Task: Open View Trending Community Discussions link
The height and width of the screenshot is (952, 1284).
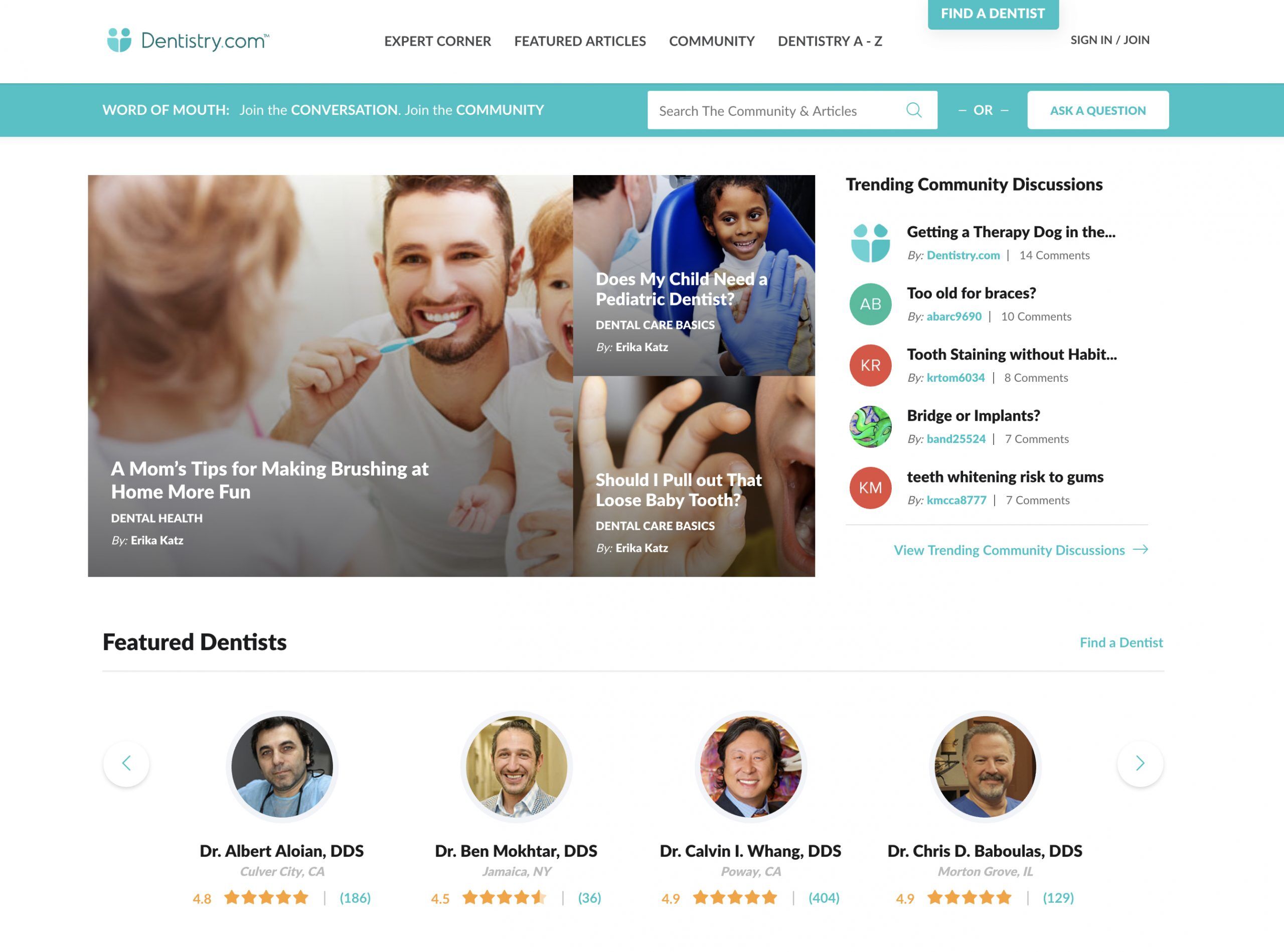Action: (x=1021, y=550)
